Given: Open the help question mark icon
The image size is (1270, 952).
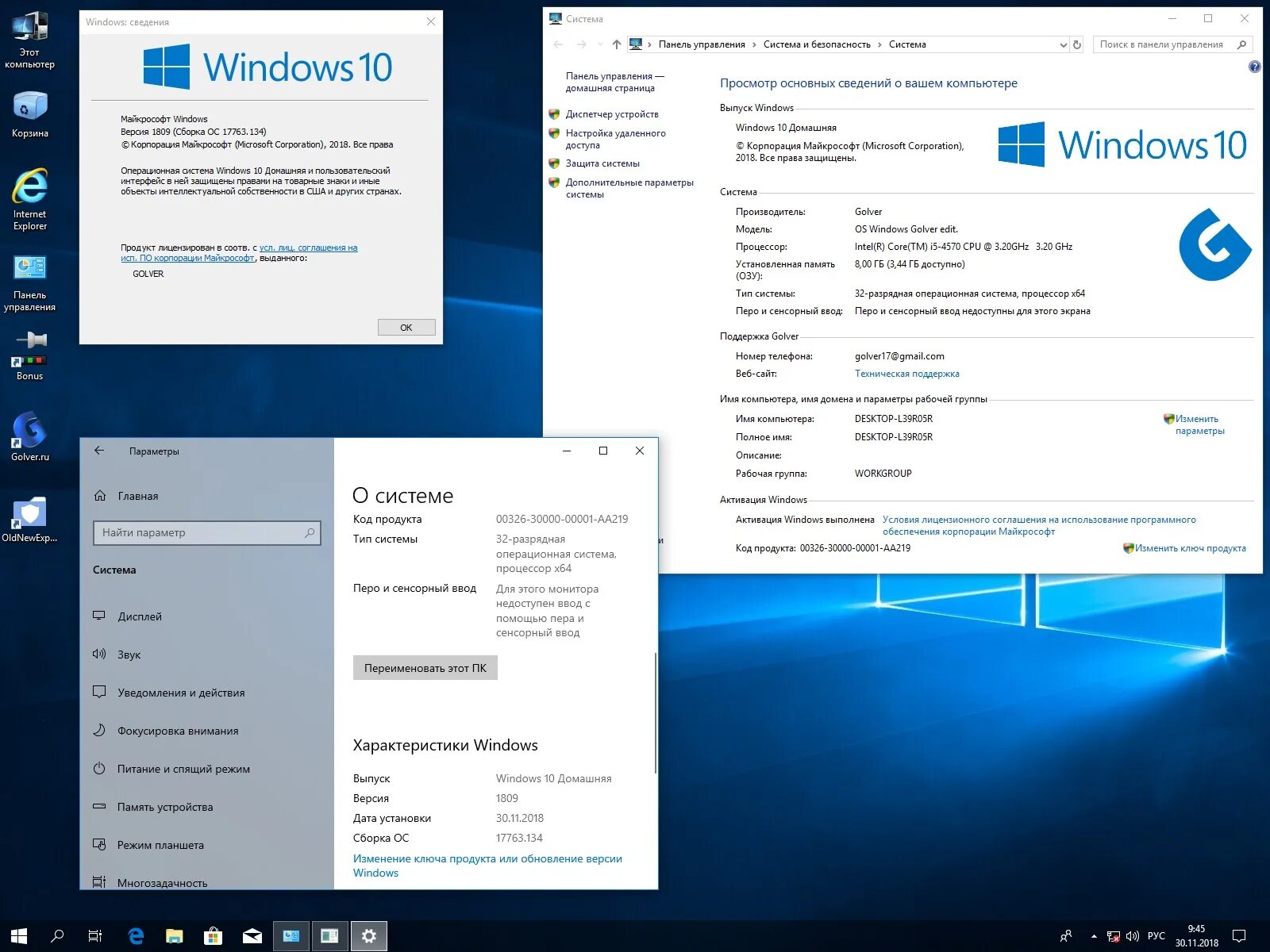Looking at the screenshot, I should click(x=1254, y=67).
